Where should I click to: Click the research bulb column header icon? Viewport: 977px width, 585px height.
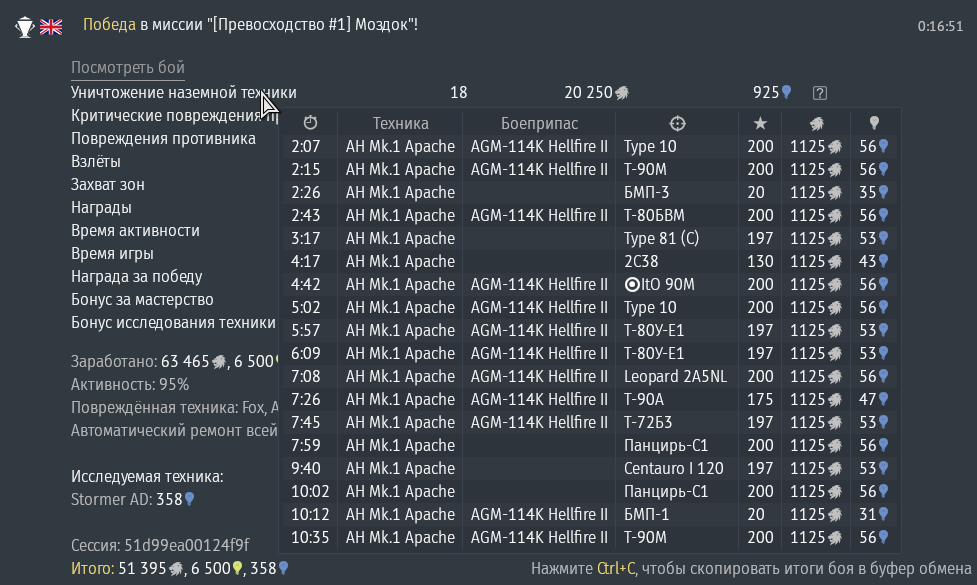point(874,123)
